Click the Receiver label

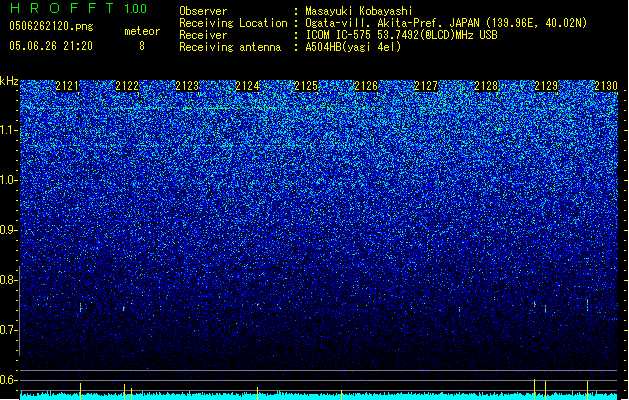coord(203,35)
